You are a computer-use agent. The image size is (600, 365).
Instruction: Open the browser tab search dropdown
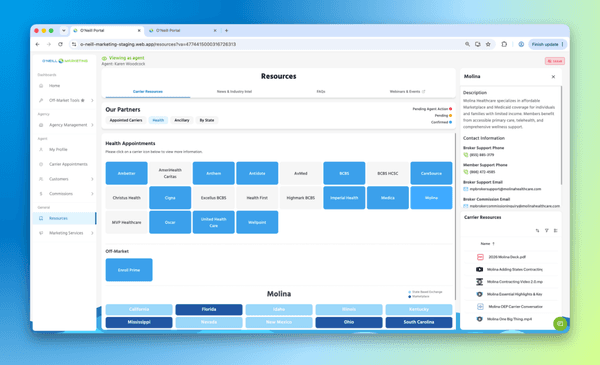point(64,31)
